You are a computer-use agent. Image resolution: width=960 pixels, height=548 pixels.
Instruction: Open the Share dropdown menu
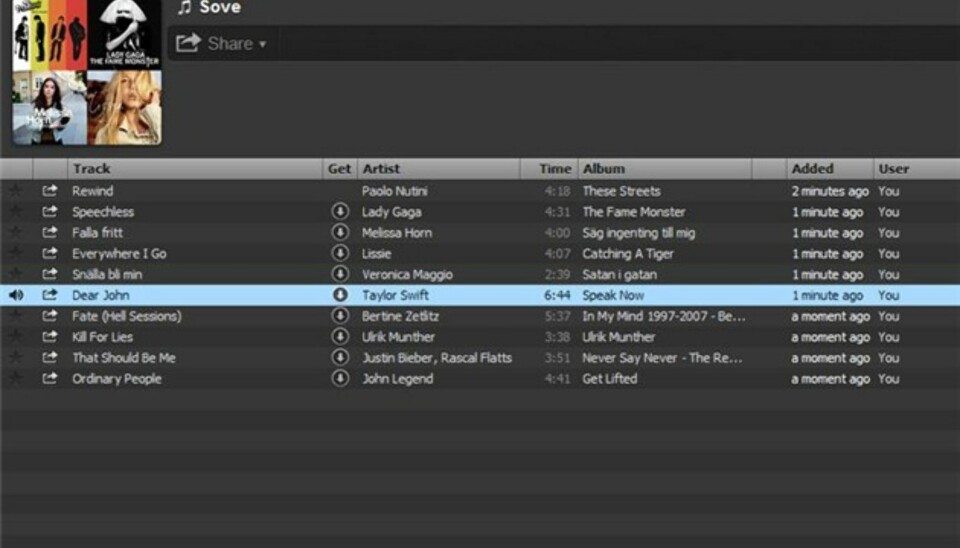(x=222, y=43)
